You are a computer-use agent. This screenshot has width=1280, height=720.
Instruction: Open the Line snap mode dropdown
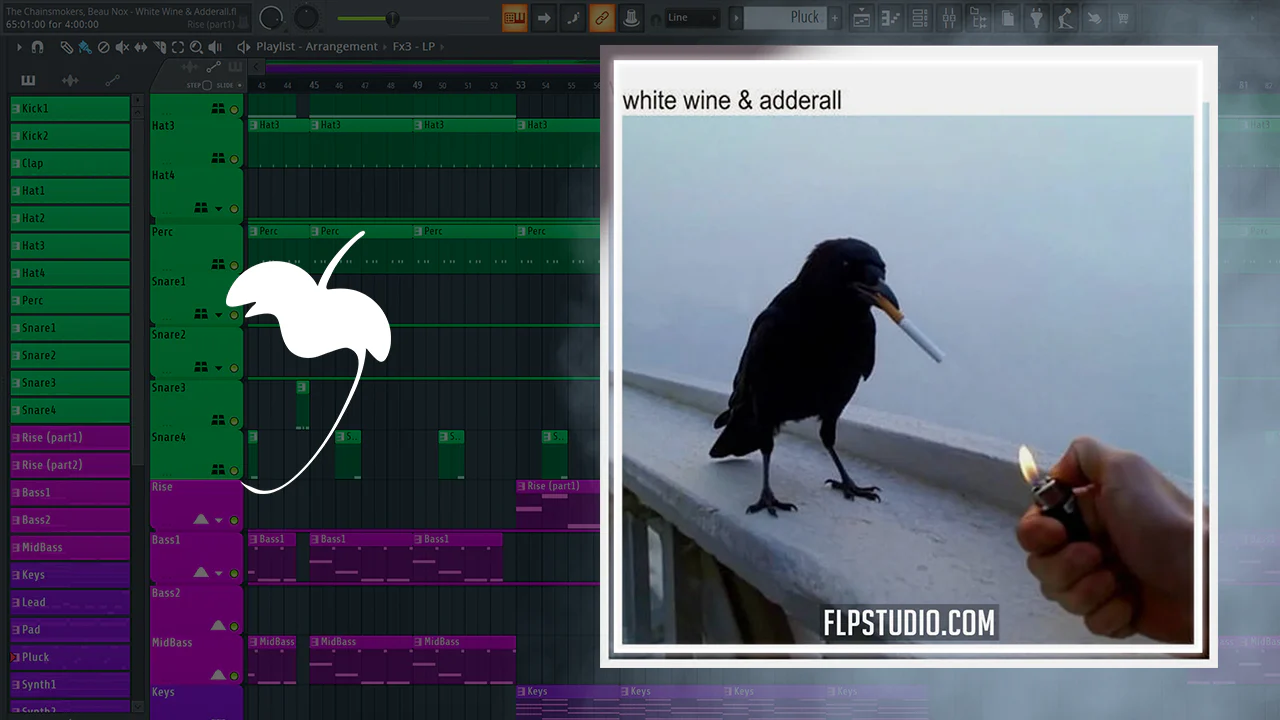692,17
